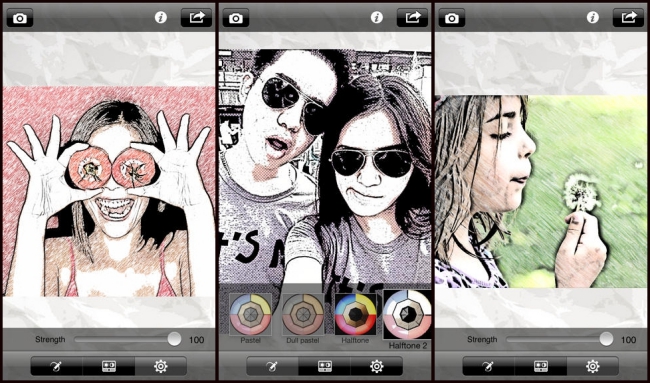Click the Strength label in right screen
Image resolution: width=650 pixels, height=383 pixels.
click(482, 339)
